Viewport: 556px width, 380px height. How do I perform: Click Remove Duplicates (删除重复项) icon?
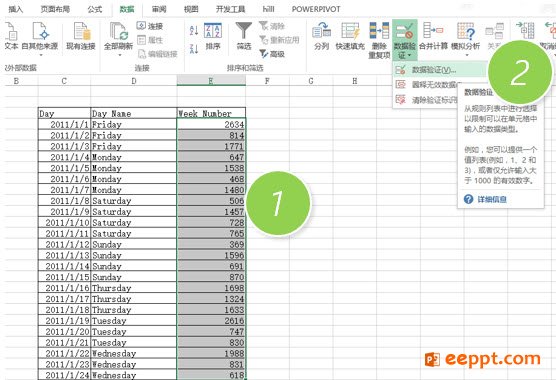point(379,31)
